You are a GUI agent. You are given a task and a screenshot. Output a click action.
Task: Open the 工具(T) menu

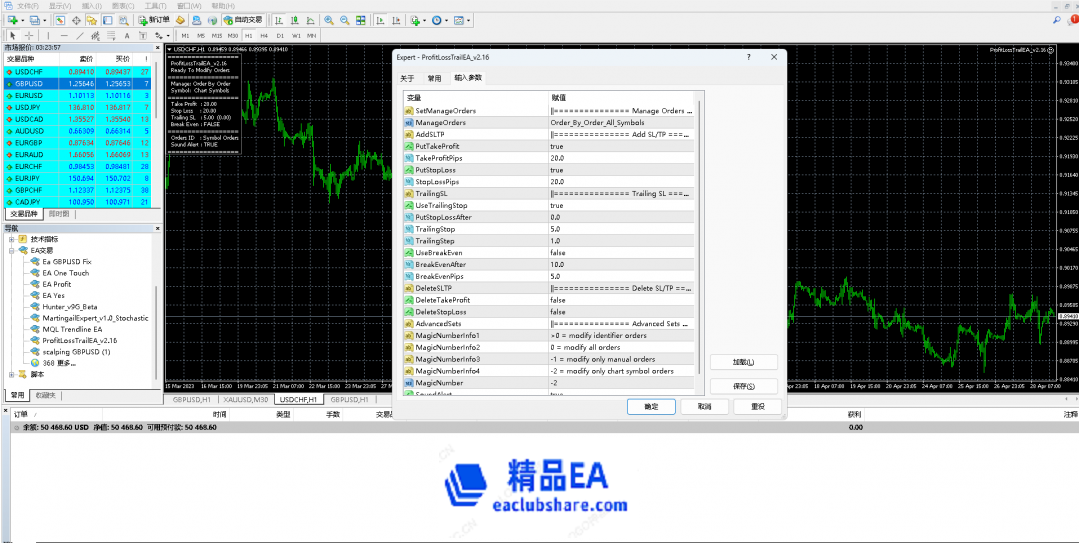(x=156, y=6)
